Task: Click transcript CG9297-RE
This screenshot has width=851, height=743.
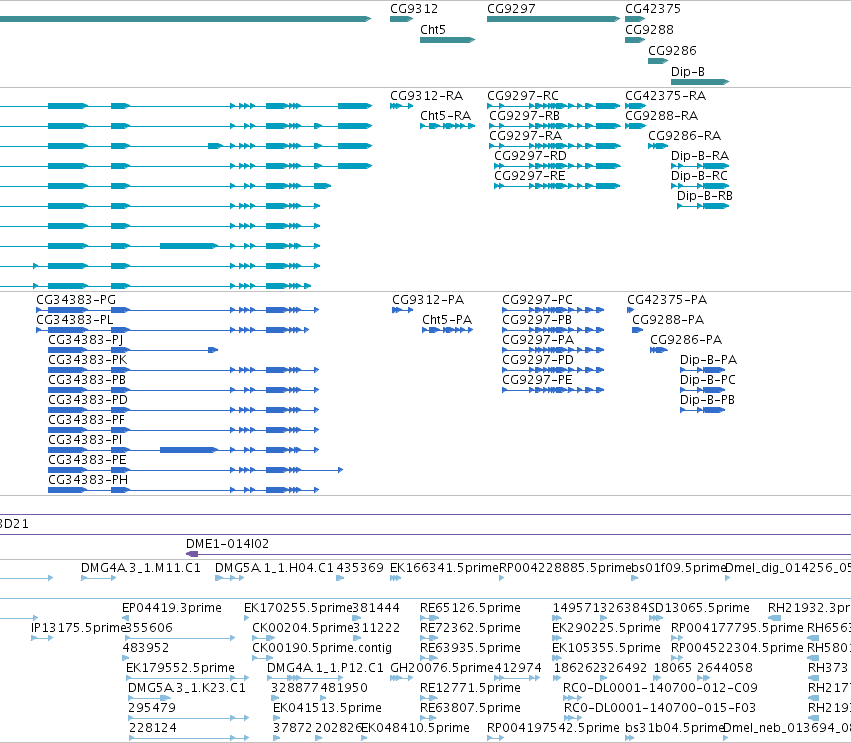Action: (x=530, y=176)
